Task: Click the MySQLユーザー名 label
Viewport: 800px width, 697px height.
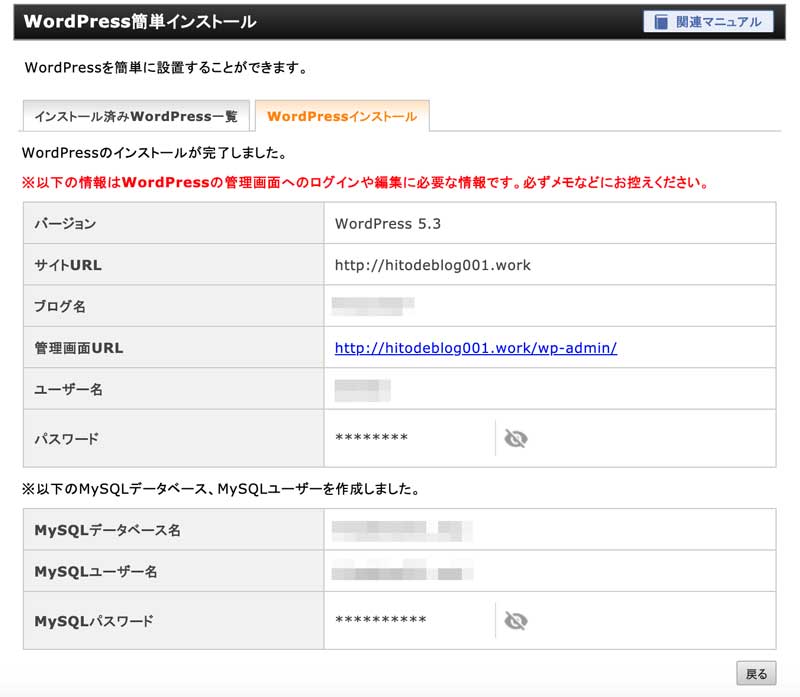Action: tap(95, 572)
